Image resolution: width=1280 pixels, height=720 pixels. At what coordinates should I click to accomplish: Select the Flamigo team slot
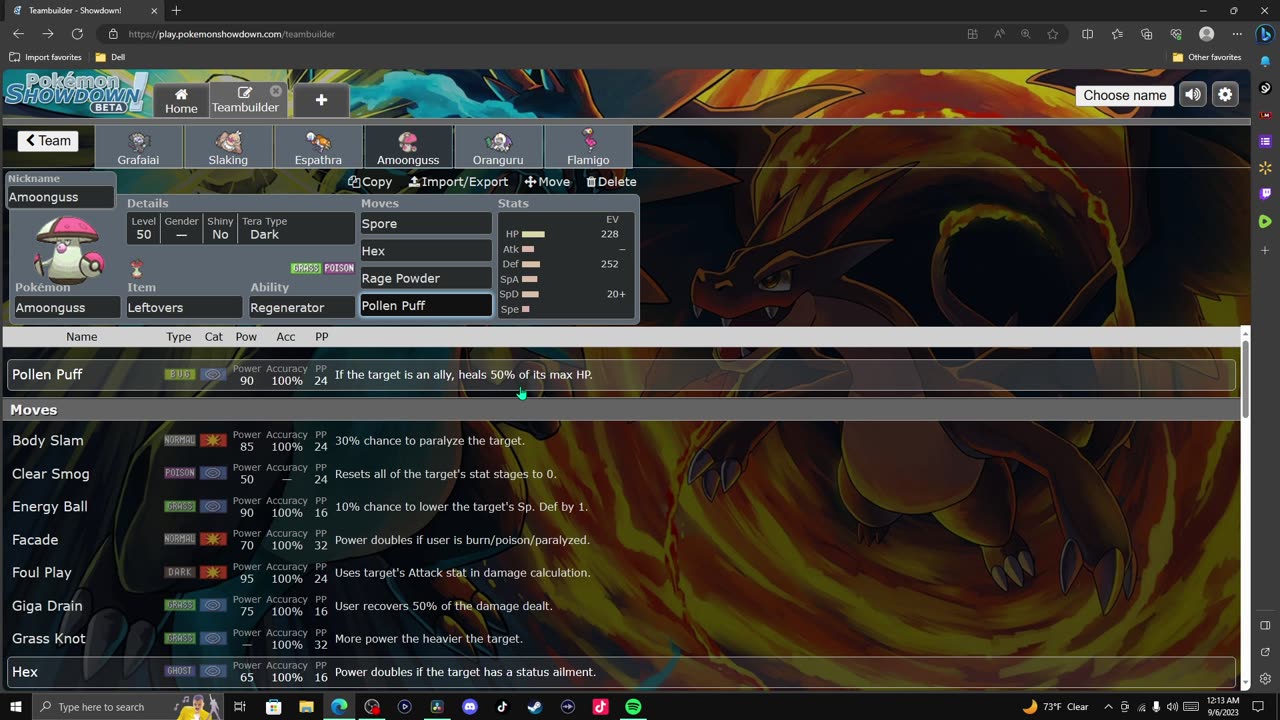pos(588,148)
